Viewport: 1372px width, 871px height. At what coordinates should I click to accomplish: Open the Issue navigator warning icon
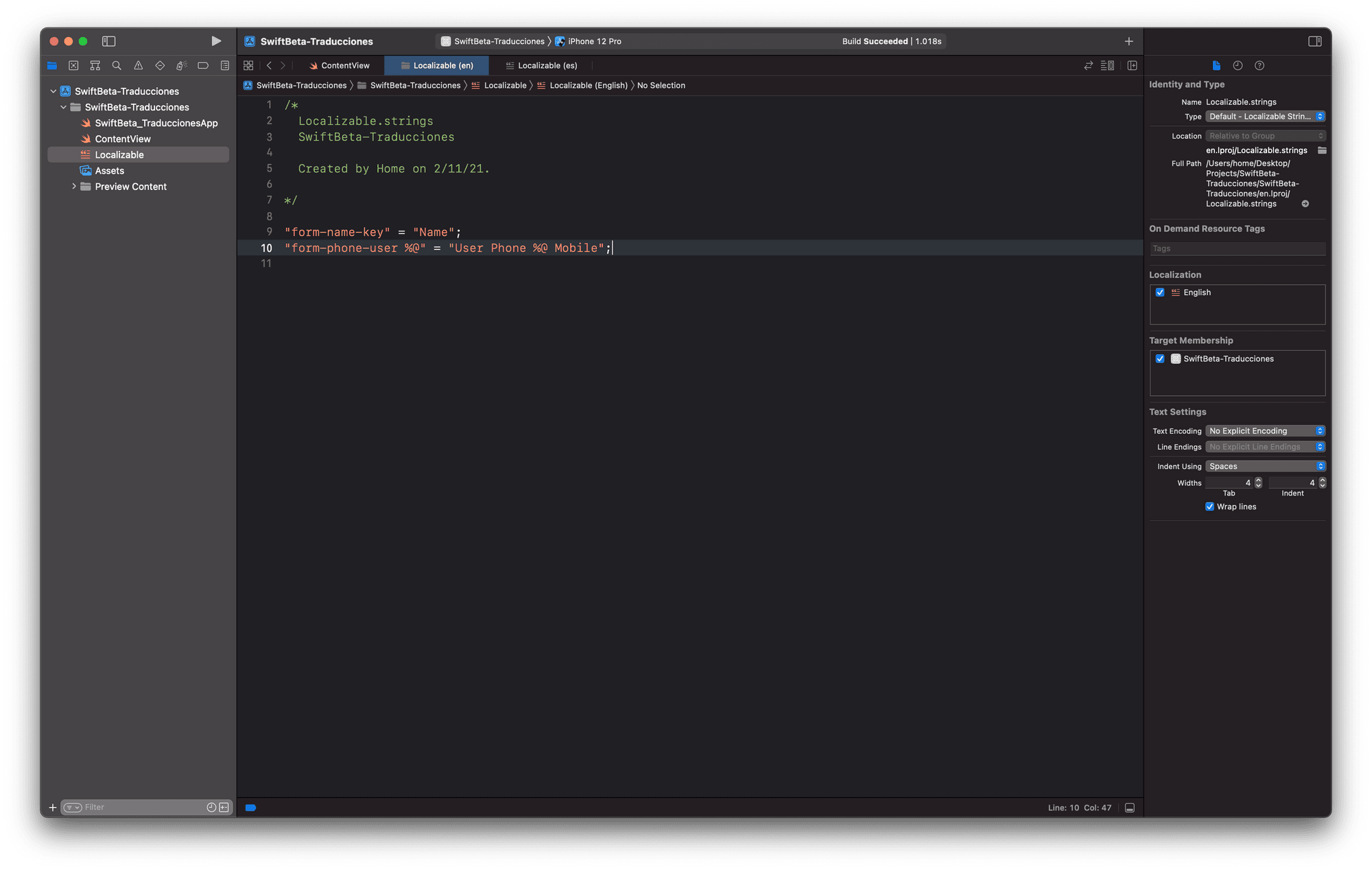tap(139, 66)
